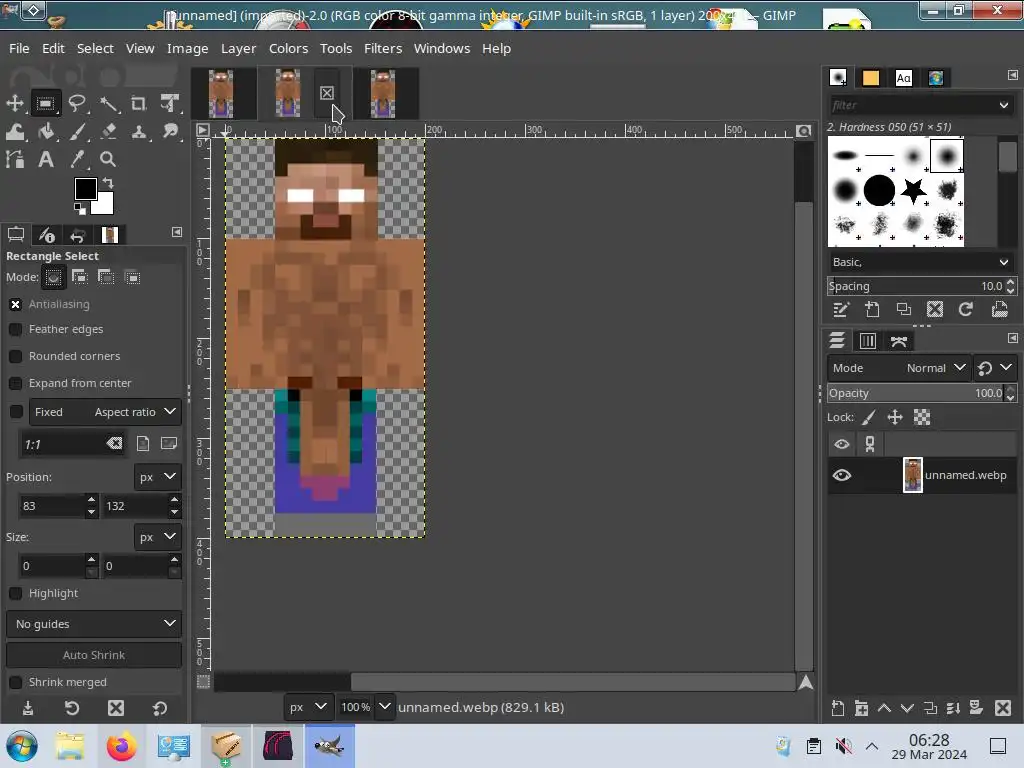
Task: Select the Move tool
Action: pos(15,103)
